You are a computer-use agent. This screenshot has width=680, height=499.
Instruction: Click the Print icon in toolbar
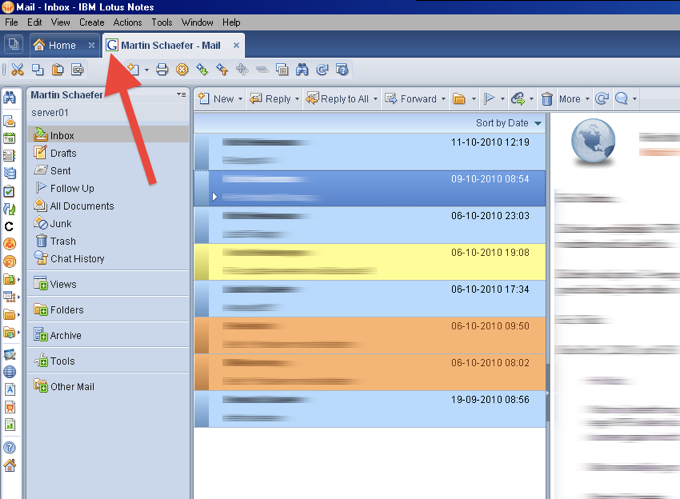pyautogui.click(x=162, y=70)
